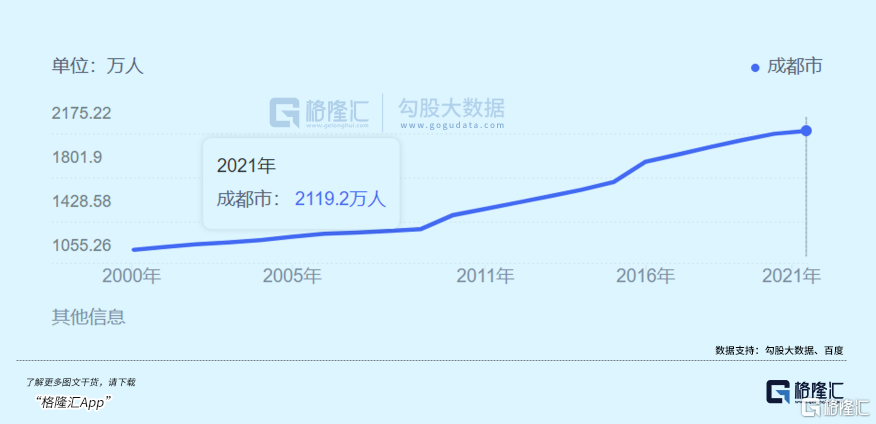The width and height of the screenshot is (876, 424).
Task: Click the tooltip value 2119.2万人
Action: pos(340,199)
